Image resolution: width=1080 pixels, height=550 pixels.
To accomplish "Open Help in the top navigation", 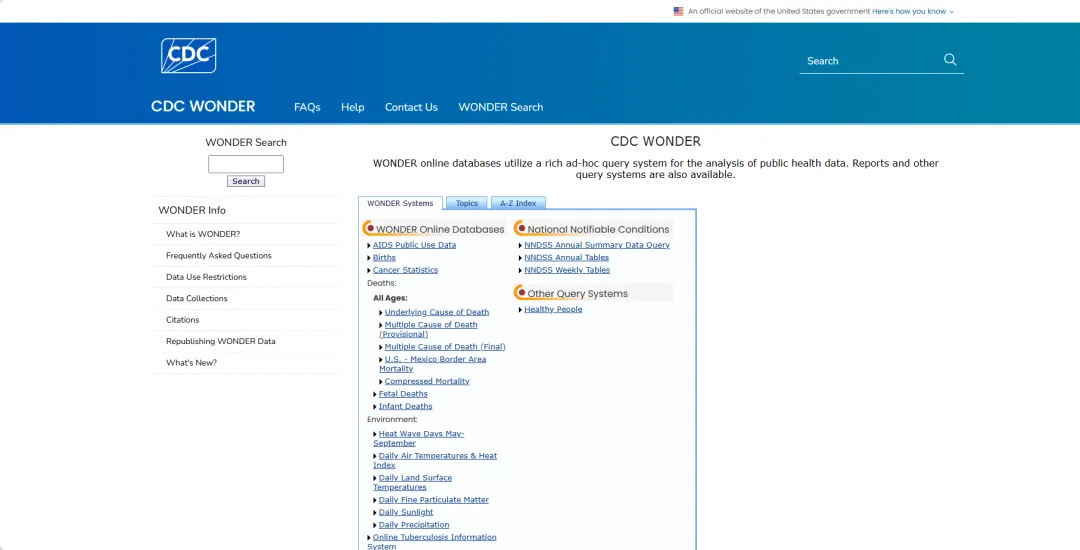I will coord(353,107).
